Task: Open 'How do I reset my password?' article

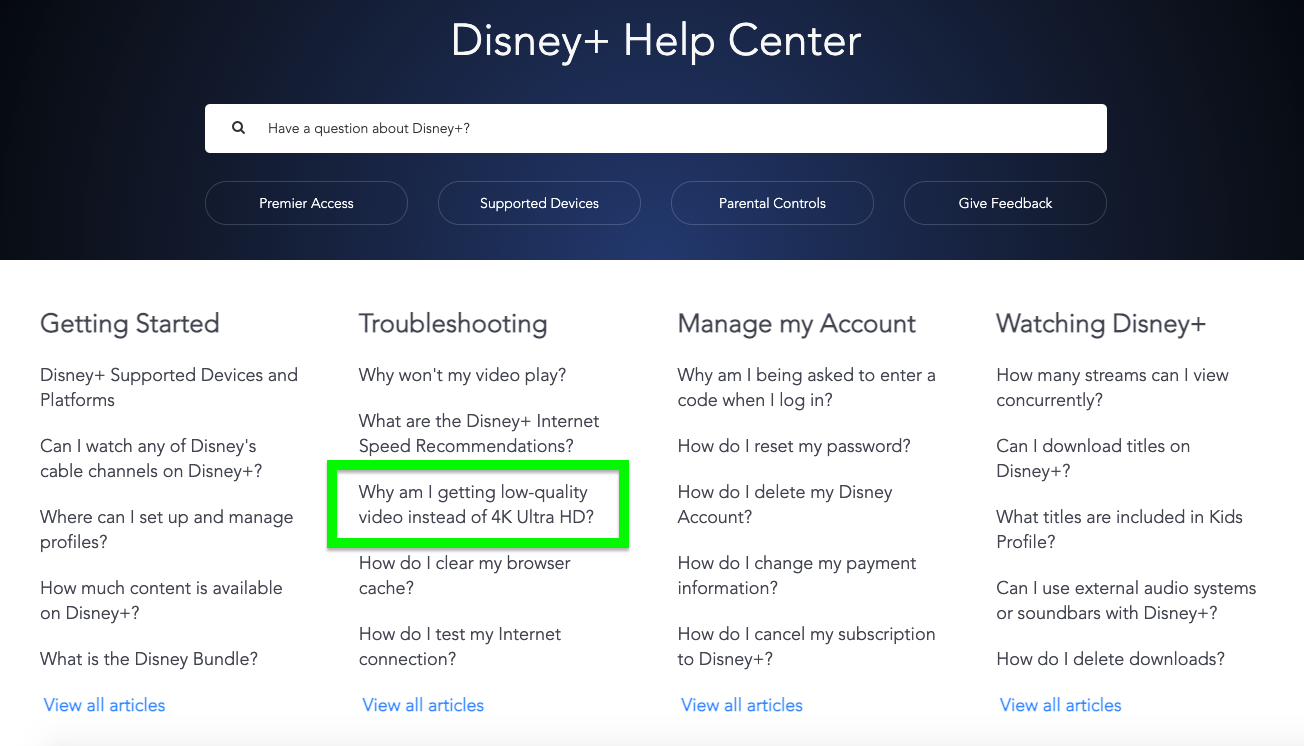Action: (x=794, y=446)
